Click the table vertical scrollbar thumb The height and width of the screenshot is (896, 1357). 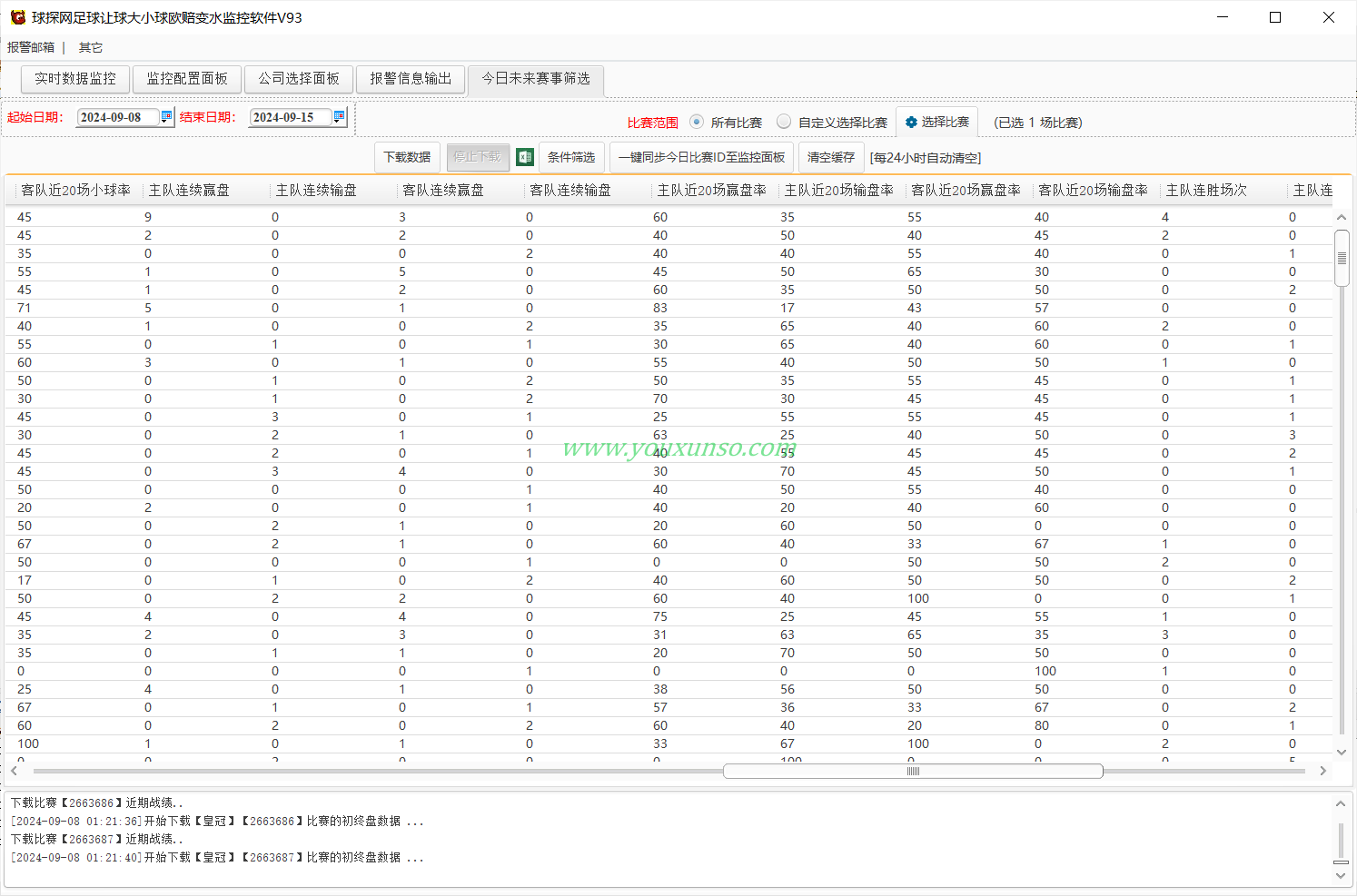pos(1342,259)
